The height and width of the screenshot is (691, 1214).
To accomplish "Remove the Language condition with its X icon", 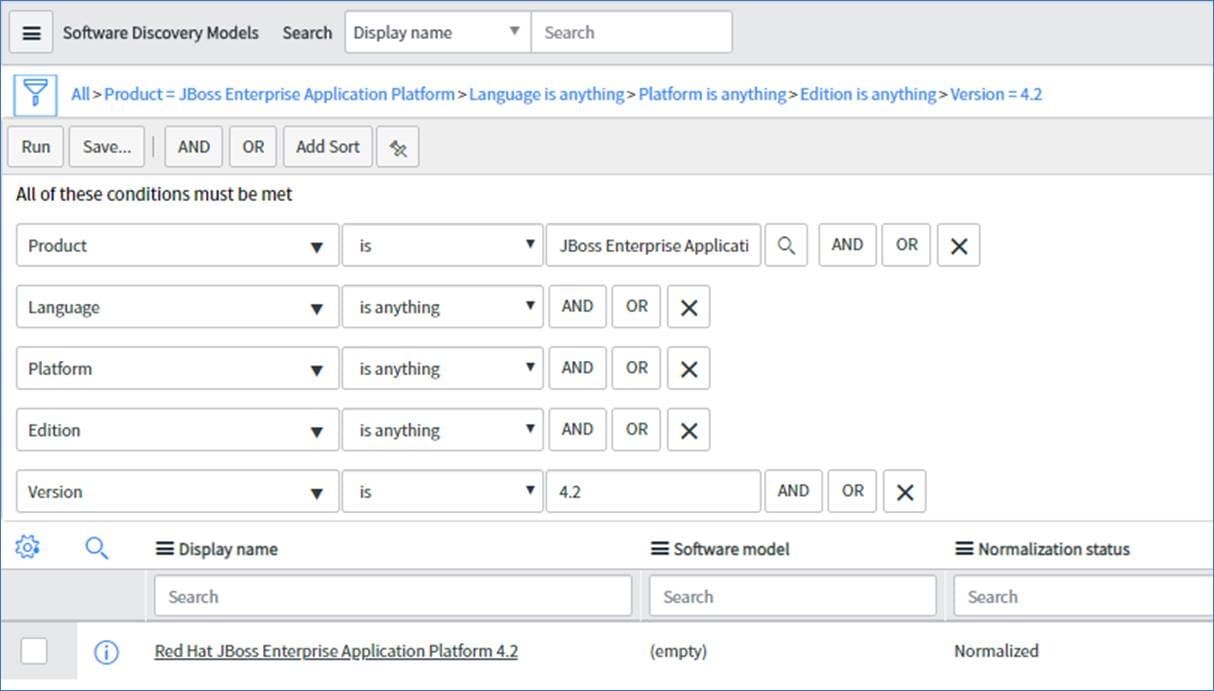I will click(x=687, y=306).
